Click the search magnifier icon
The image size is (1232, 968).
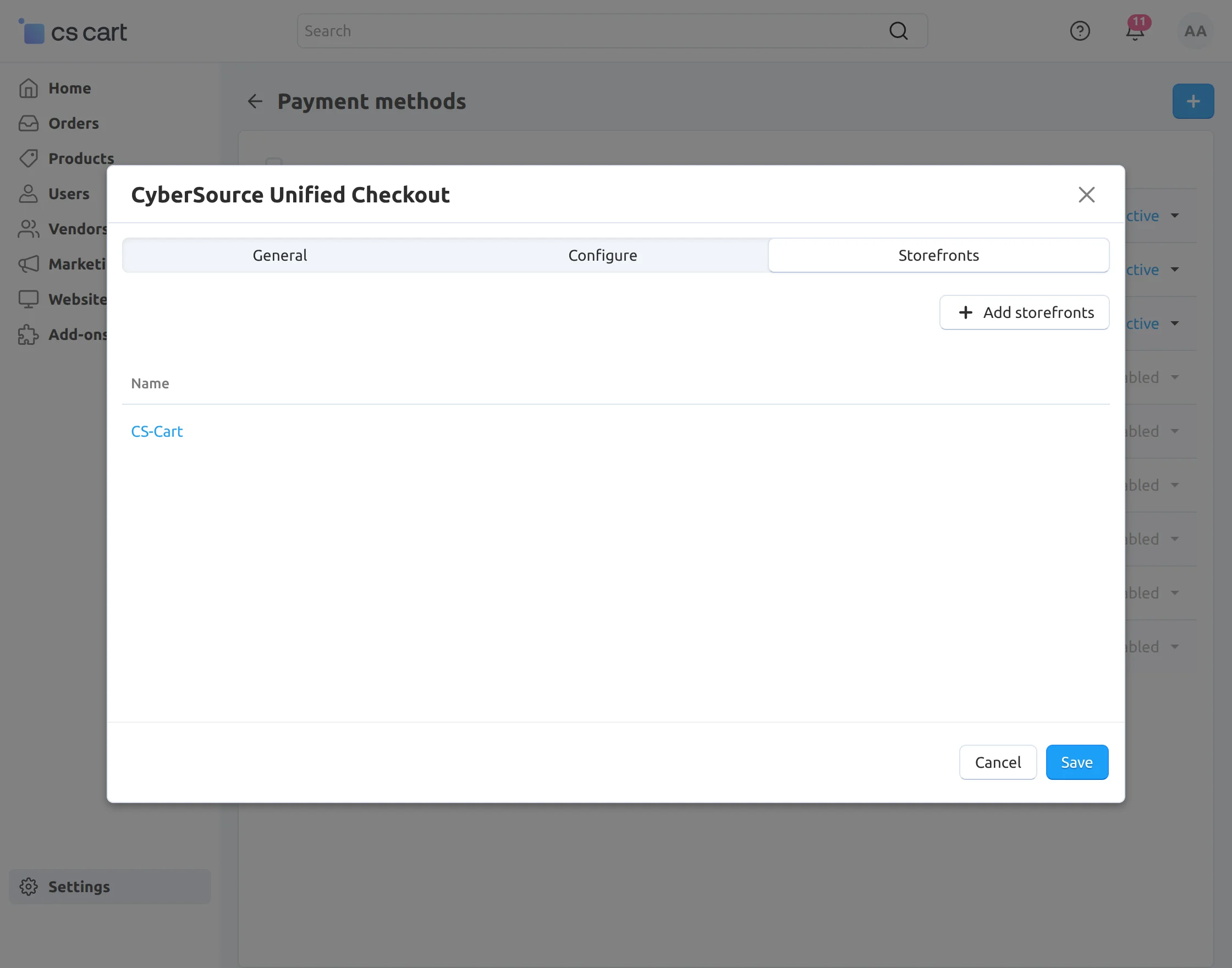(x=898, y=31)
